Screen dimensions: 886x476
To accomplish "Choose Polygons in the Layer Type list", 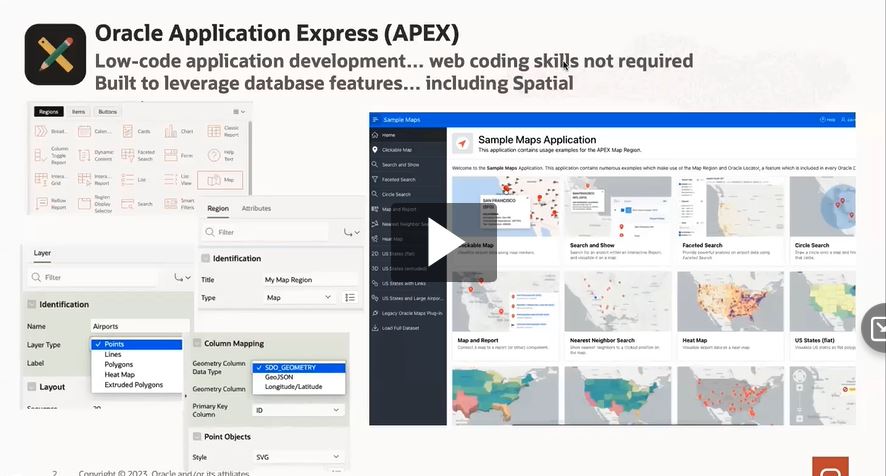I will point(137,365).
